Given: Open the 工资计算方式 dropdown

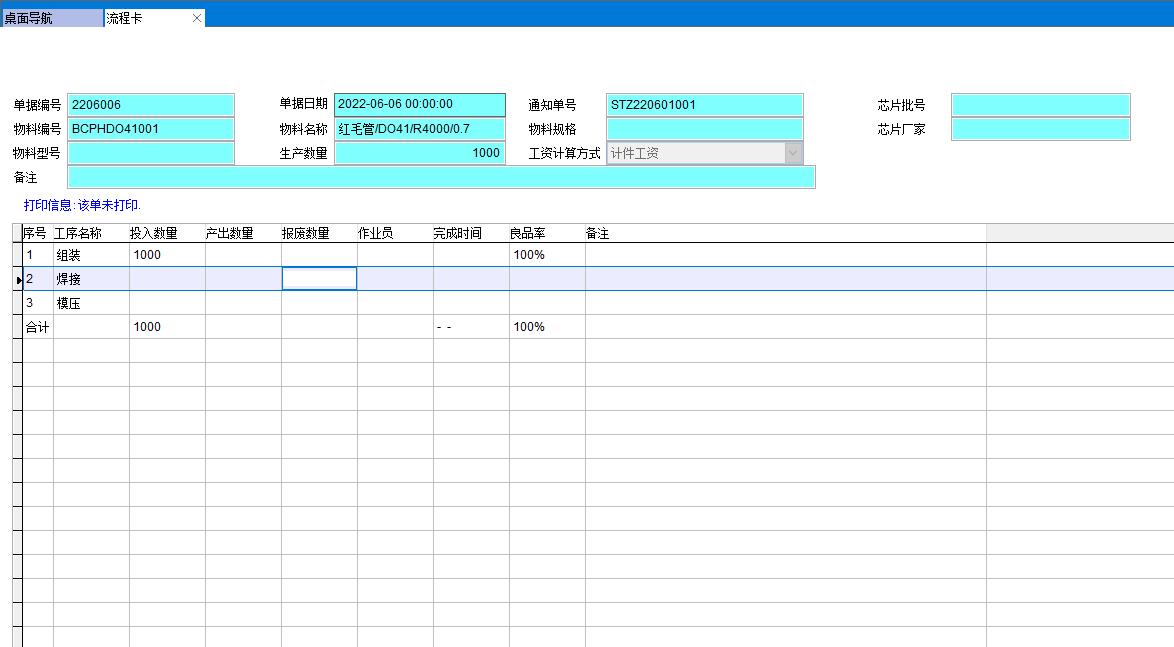Looking at the screenshot, I should 794,153.
